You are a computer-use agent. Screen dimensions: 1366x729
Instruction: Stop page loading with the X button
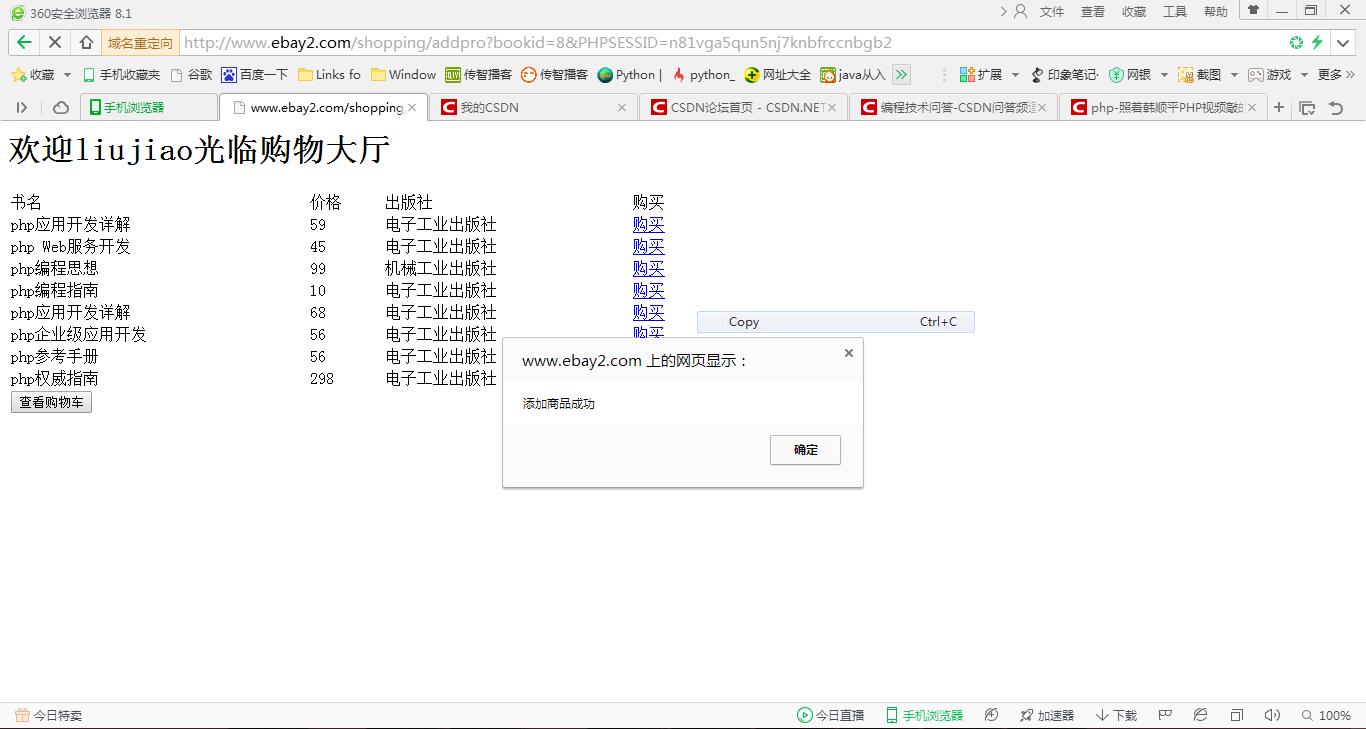pyautogui.click(x=55, y=43)
